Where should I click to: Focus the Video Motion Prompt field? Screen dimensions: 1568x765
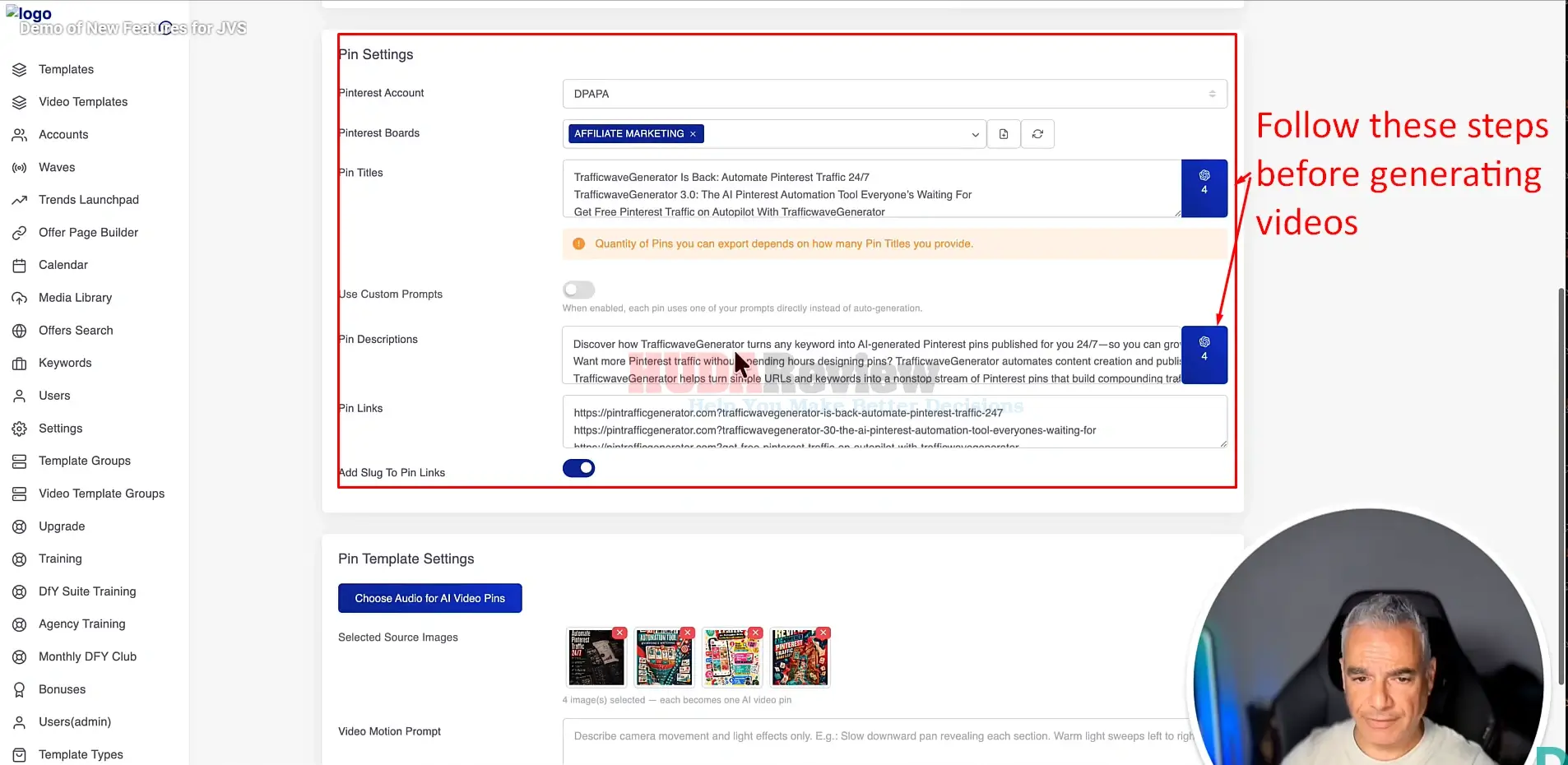click(x=895, y=742)
